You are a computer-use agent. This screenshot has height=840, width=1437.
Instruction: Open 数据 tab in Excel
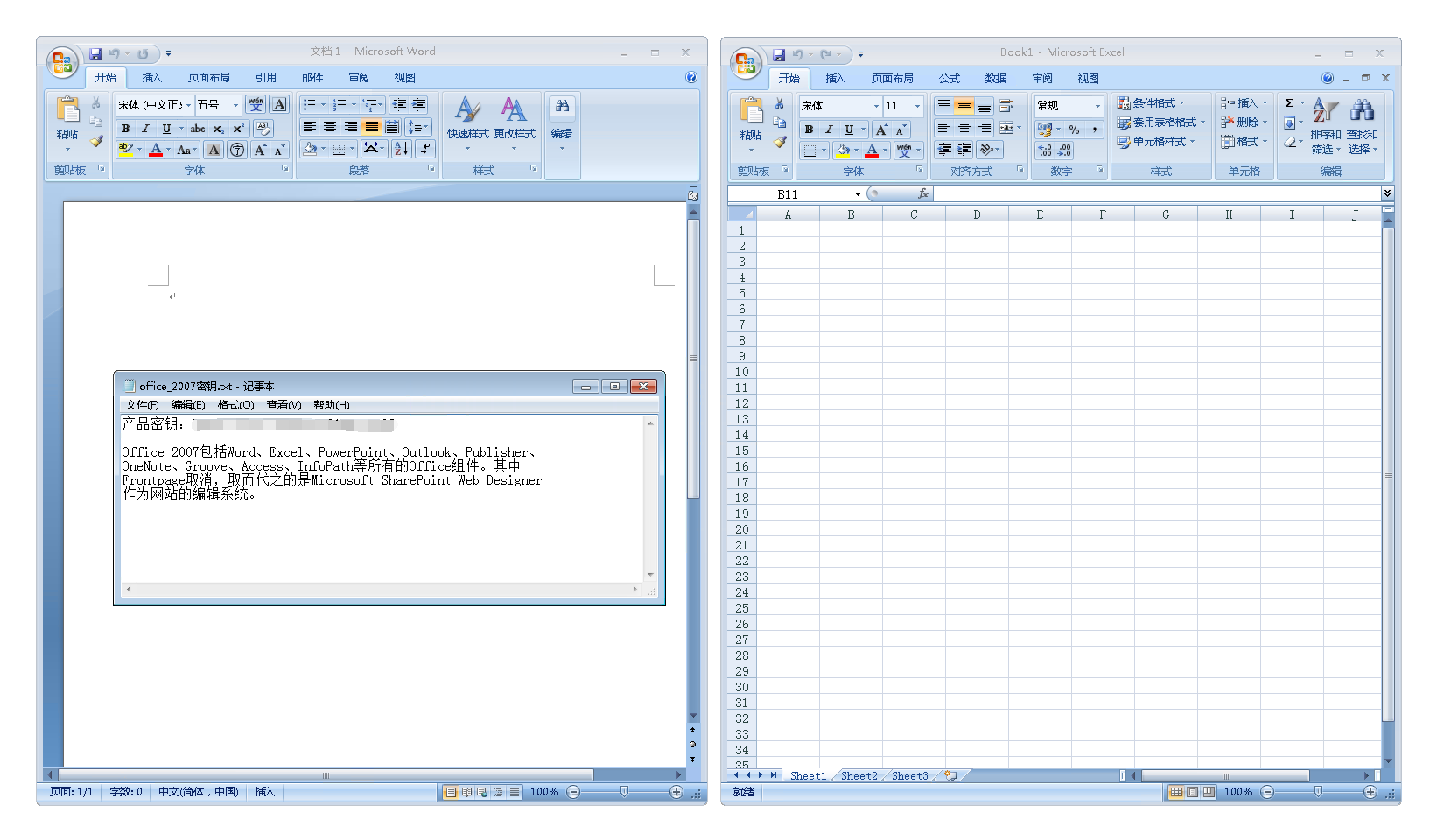(x=996, y=79)
